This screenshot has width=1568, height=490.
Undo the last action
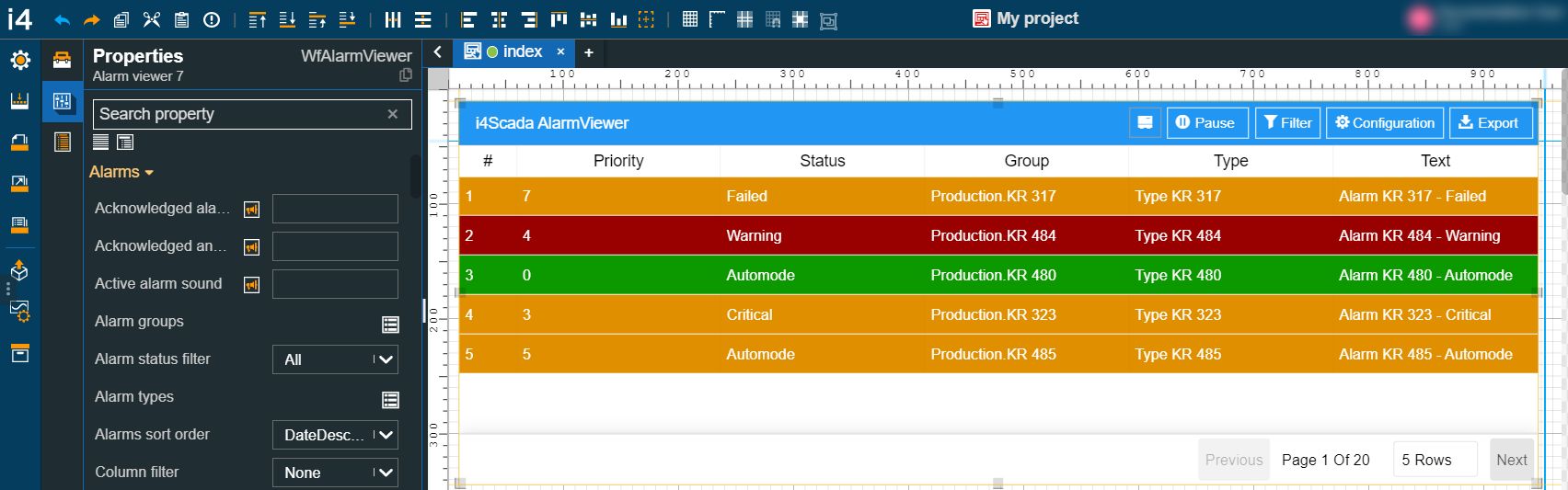(x=63, y=19)
